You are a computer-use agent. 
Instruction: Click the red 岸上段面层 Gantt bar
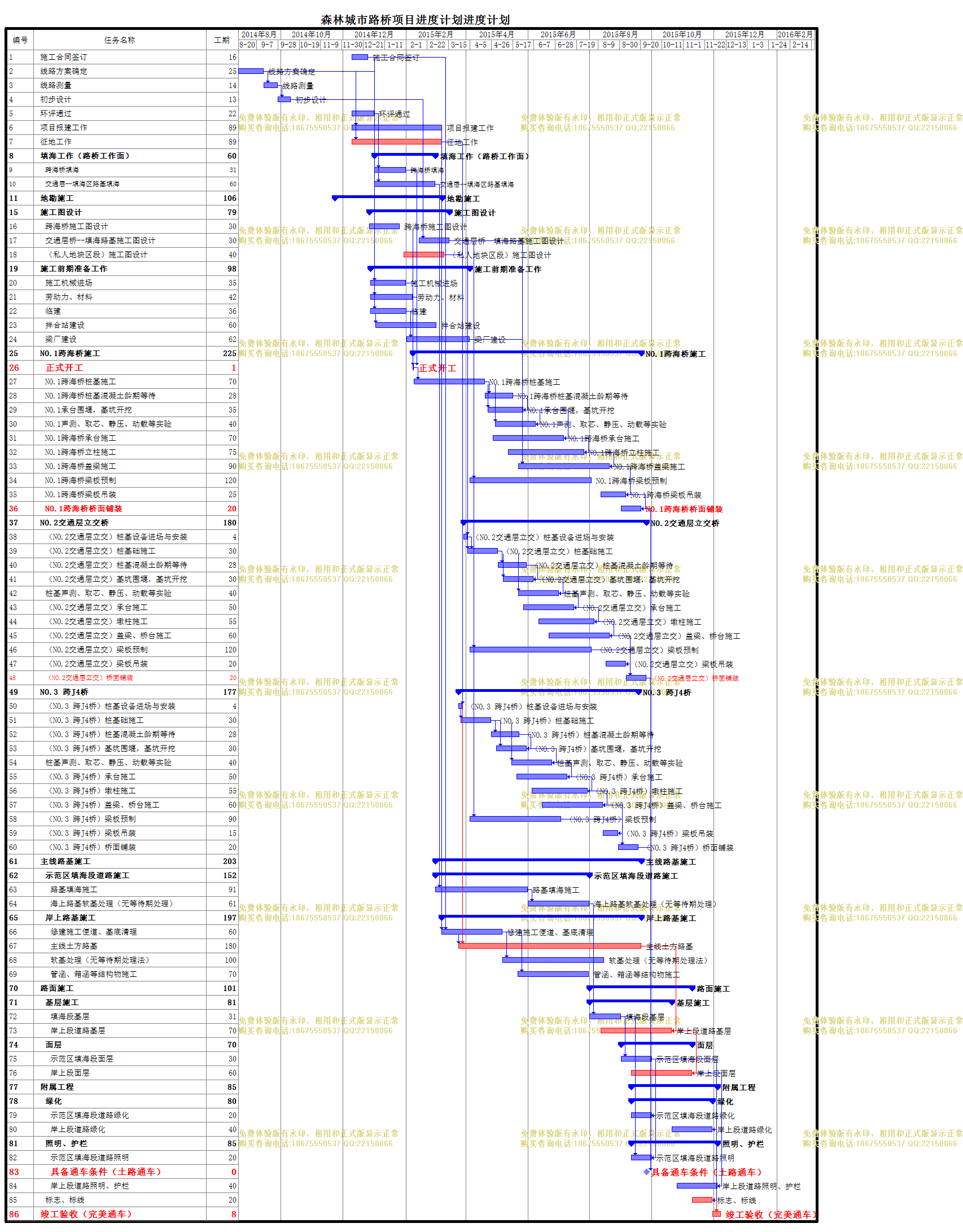click(x=662, y=1073)
